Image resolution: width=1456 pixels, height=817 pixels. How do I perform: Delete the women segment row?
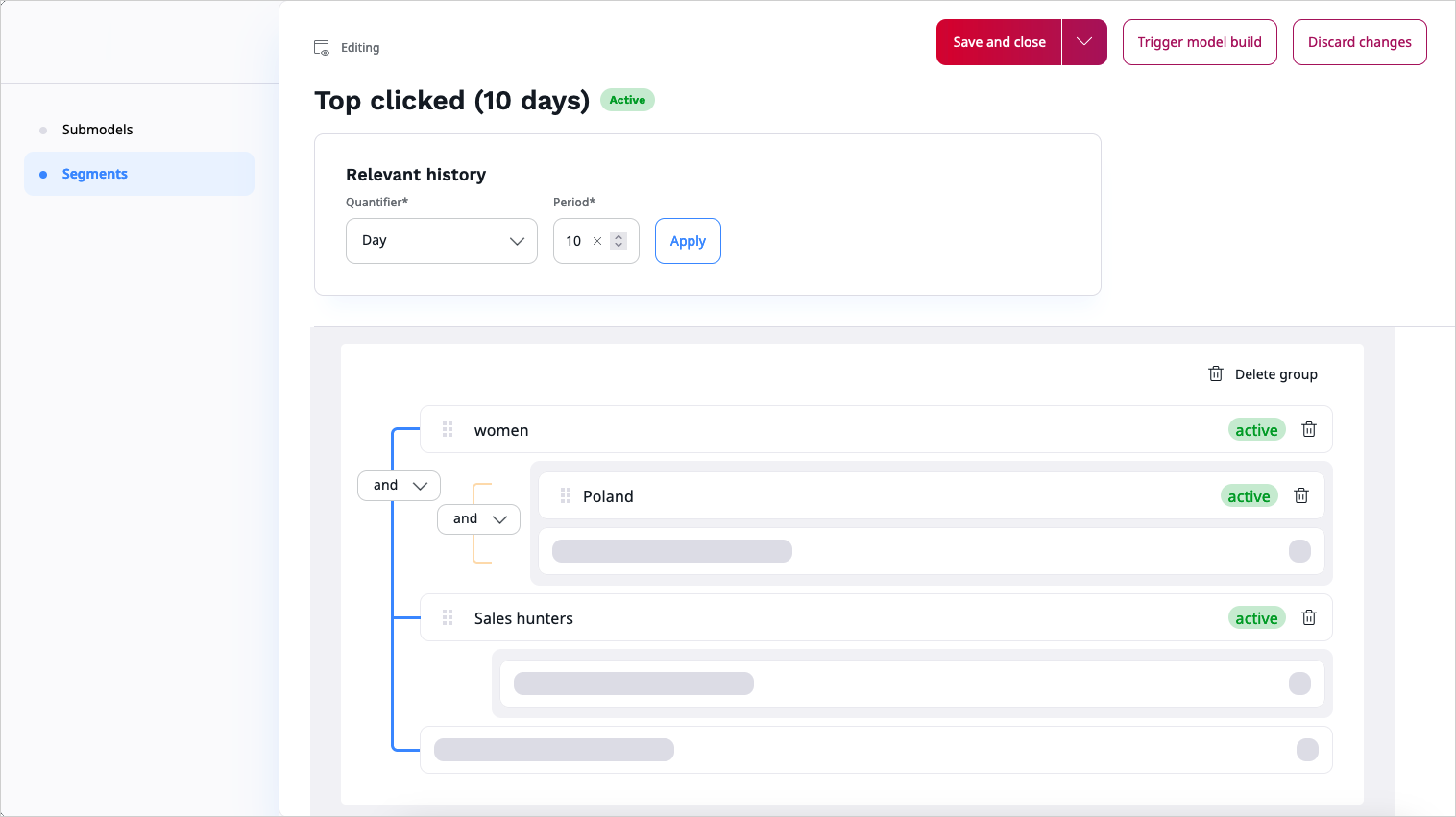pos(1308,430)
